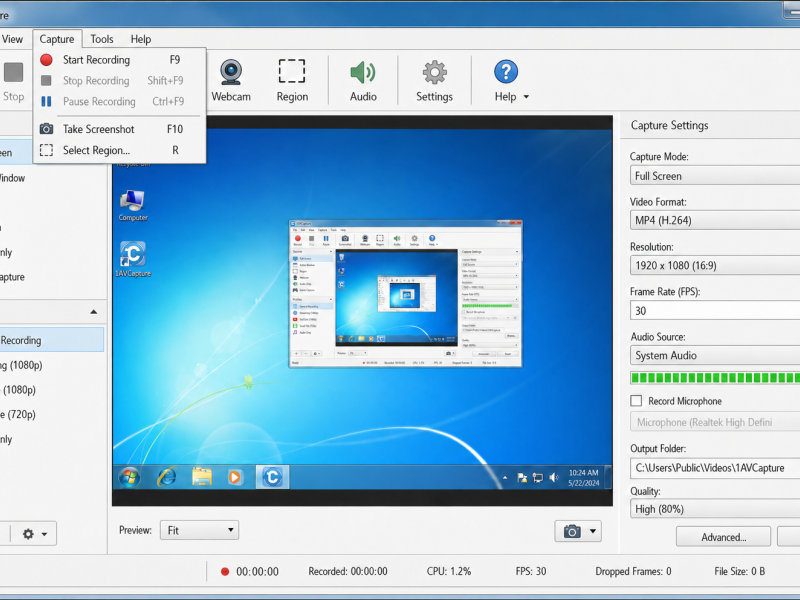Image resolution: width=800 pixels, height=600 pixels.
Task: Open the Capture Mode dropdown
Action: coord(715,176)
